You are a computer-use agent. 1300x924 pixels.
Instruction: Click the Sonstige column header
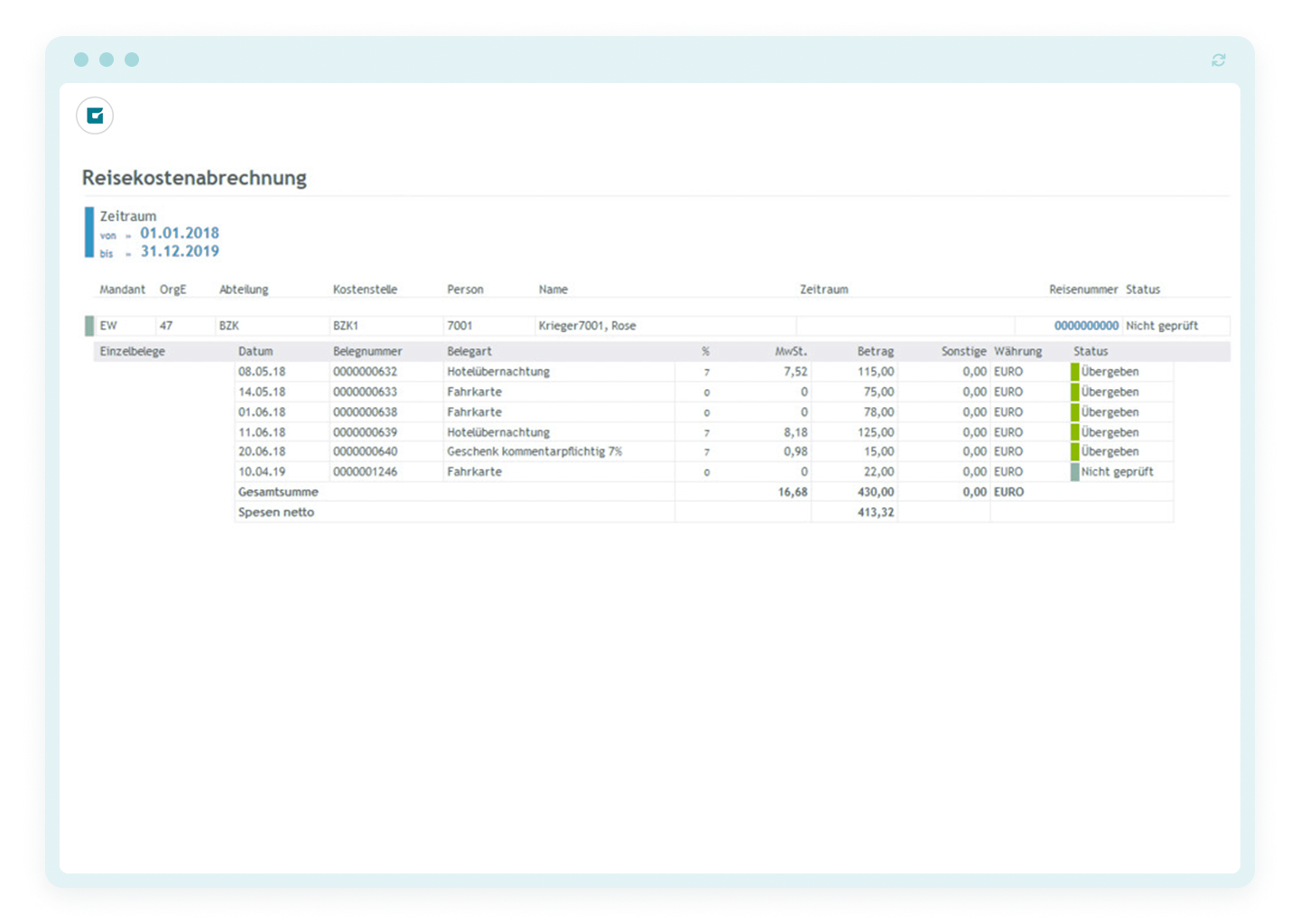click(x=964, y=351)
